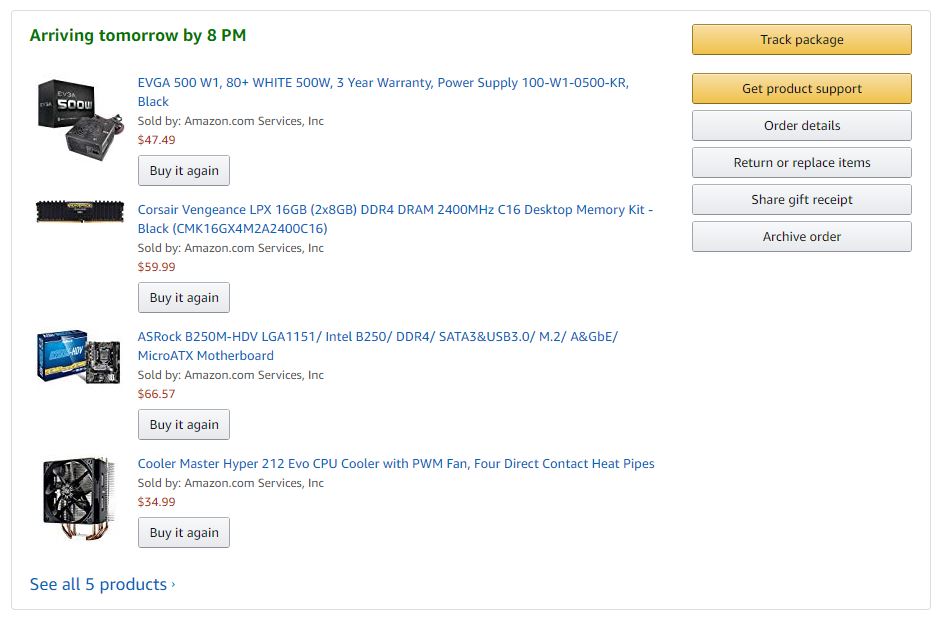Image resolution: width=944 pixels, height=619 pixels.
Task: Open the EVGA 500 W1 product title link
Action: 383,83
